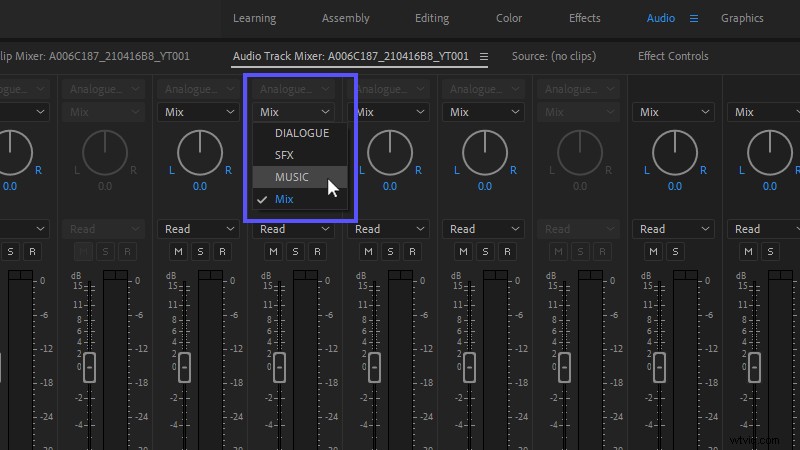Click the pan knob on the rightmost track
This screenshot has width=800, height=450.
tap(769, 153)
